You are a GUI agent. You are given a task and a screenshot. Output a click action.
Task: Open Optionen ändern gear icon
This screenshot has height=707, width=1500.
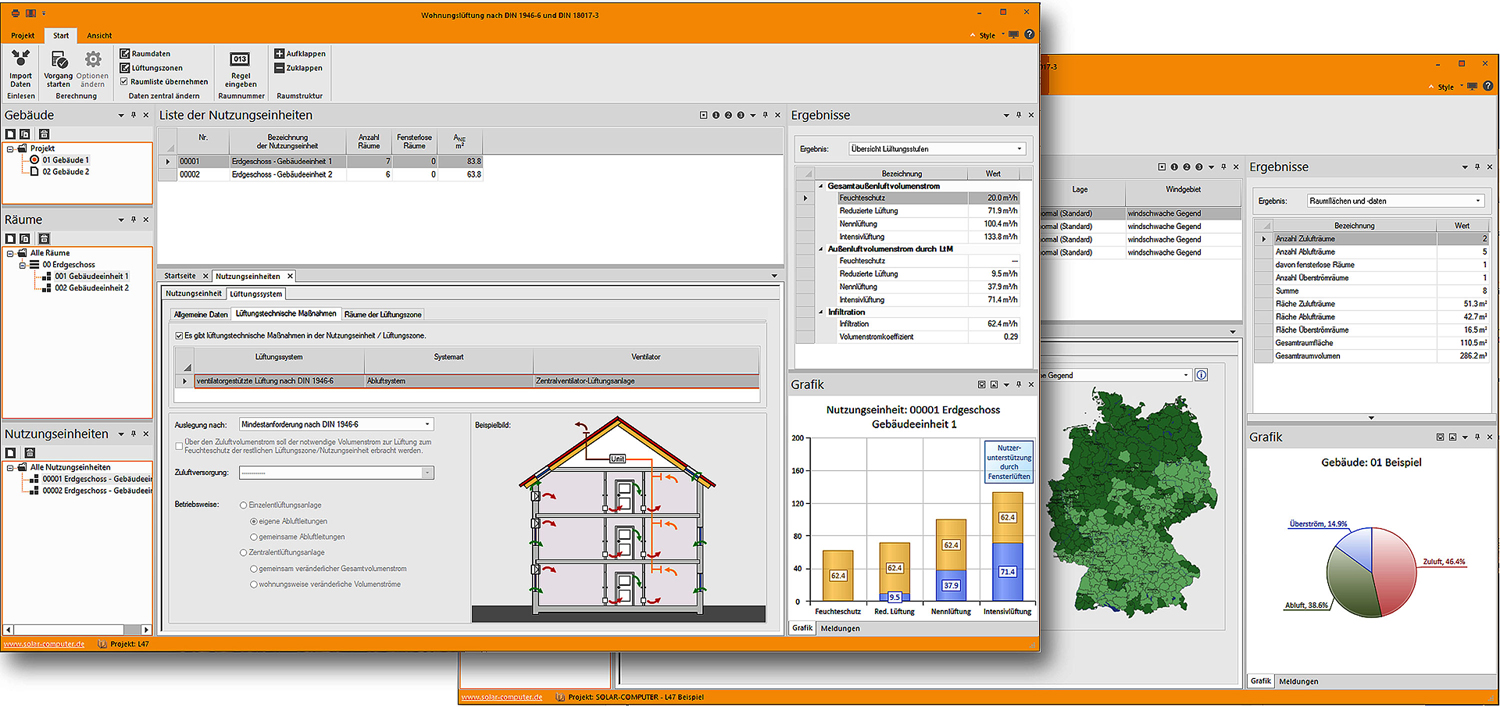click(93, 60)
